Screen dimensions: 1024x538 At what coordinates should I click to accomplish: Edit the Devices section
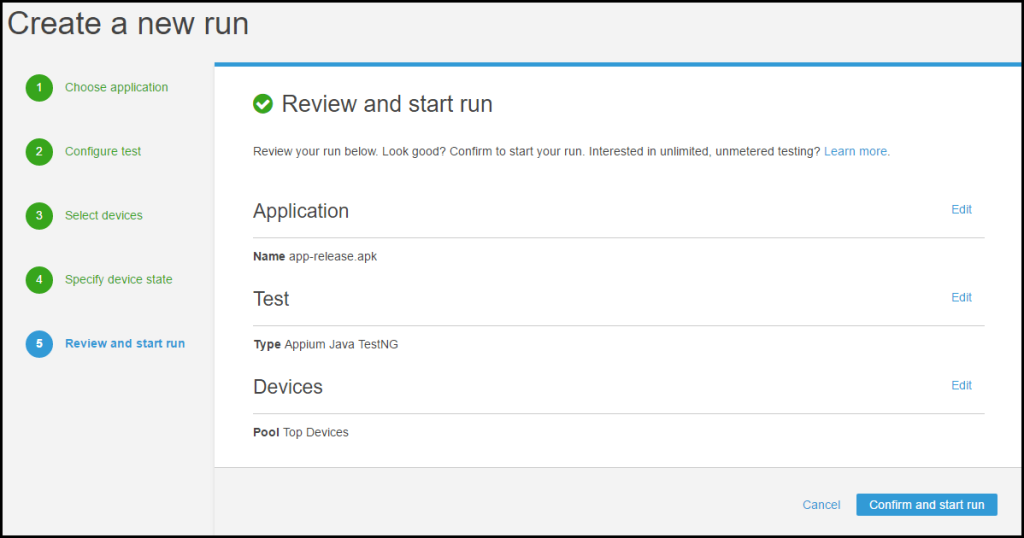pos(961,386)
